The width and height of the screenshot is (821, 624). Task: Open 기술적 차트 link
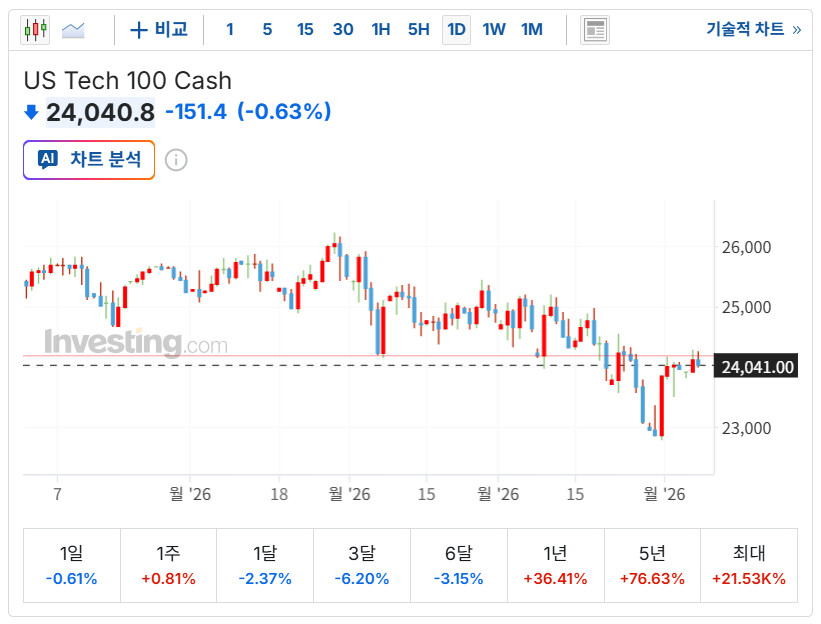coord(753,30)
